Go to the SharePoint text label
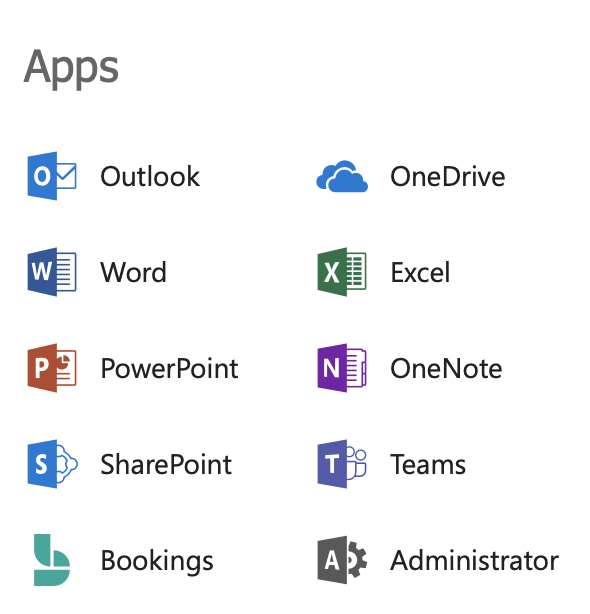 point(166,464)
